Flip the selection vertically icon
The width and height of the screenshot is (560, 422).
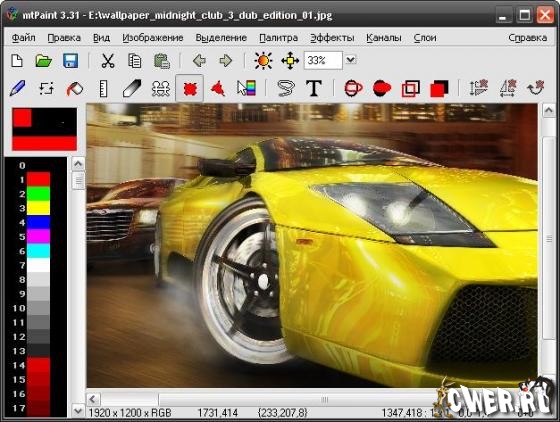click(479, 88)
